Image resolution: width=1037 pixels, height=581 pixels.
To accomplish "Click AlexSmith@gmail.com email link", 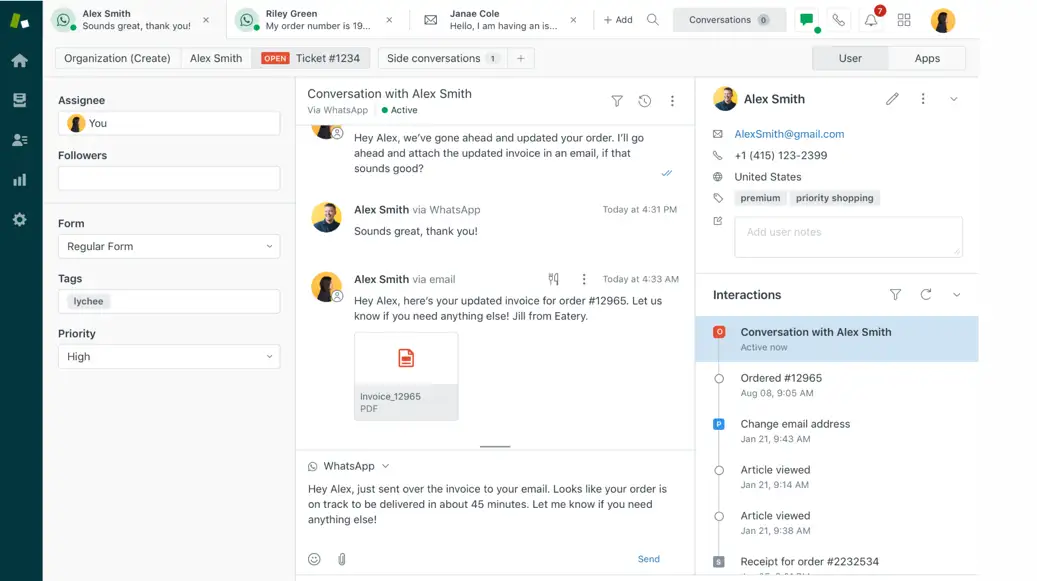I will [x=789, y=134].
